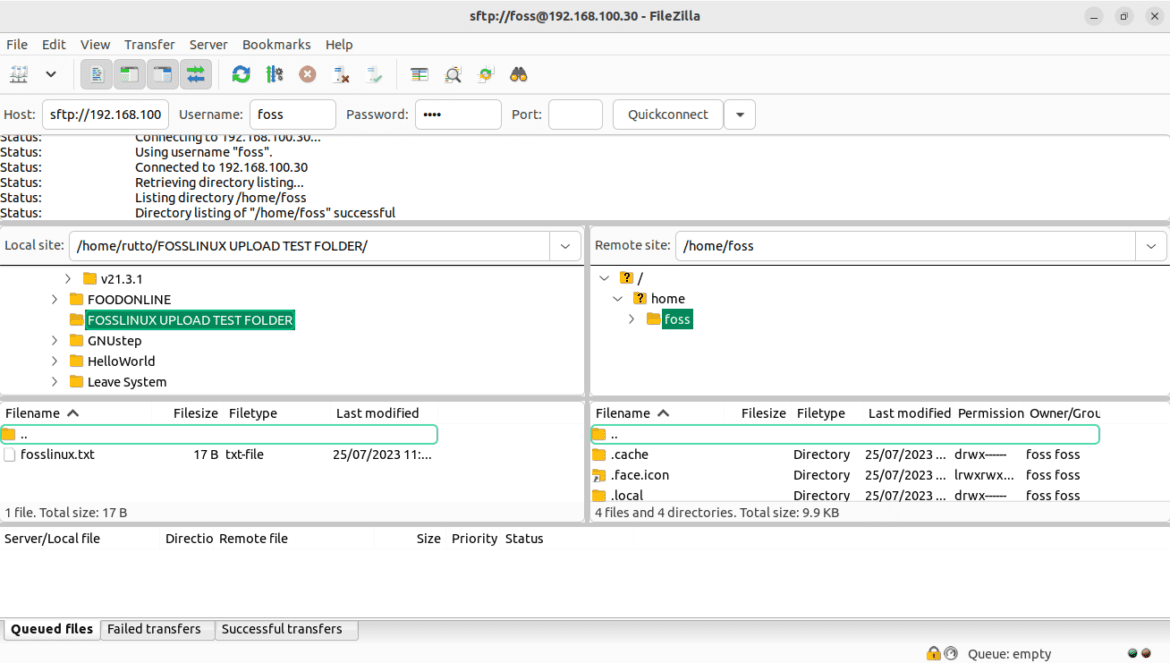Select fosslinux.txt in the local file list

point(57,455)
